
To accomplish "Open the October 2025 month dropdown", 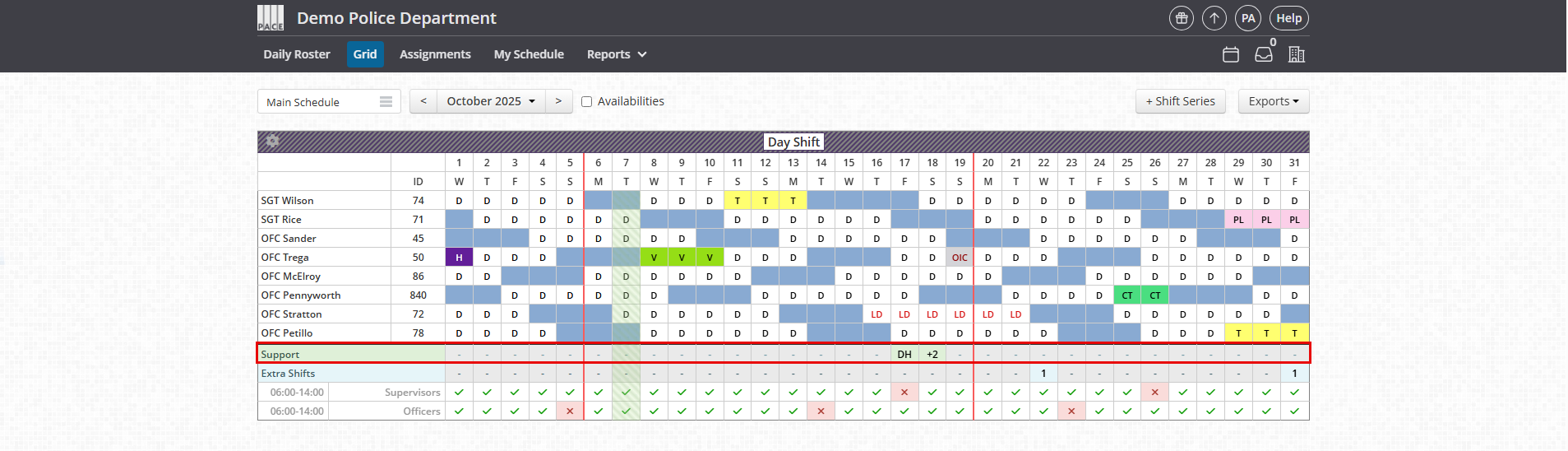I will click(491, 101).
